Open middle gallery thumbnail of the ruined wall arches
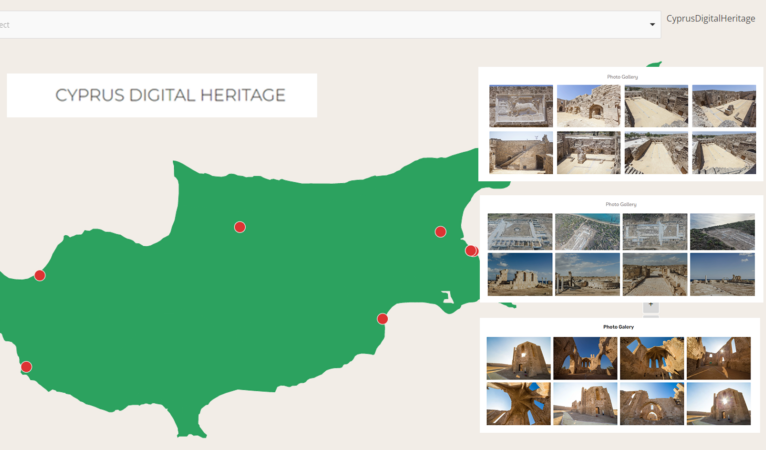 520,274
